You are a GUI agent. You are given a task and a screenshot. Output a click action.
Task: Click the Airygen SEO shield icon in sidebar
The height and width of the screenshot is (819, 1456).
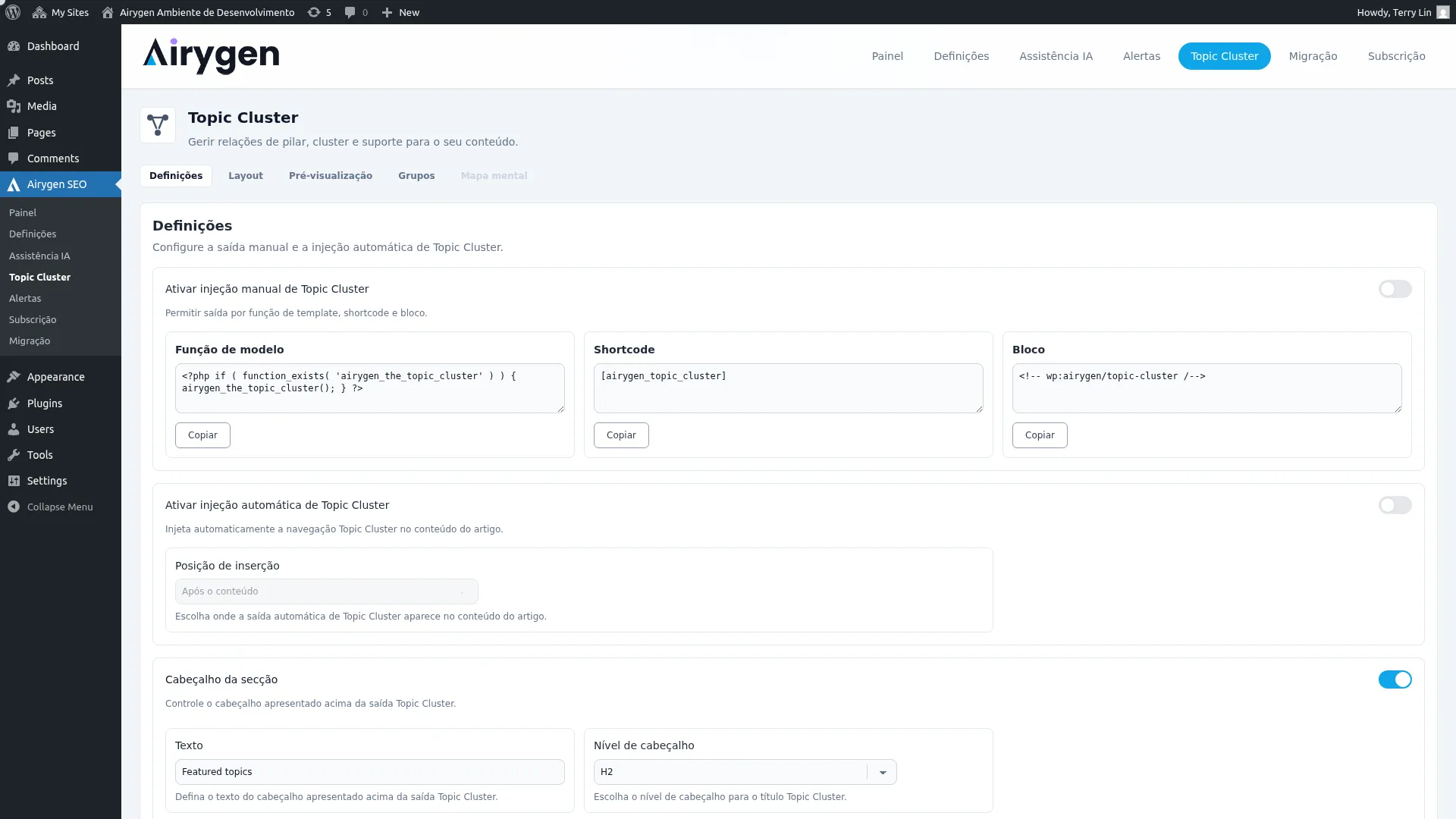coord(14,184)
